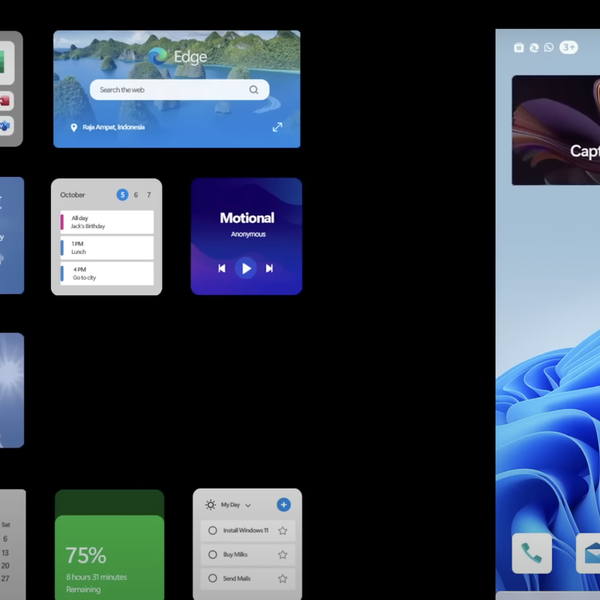This screenshot has width=600, height=600.
Task: Expand the Edge widget with arrow icon
Action: coord(277,127)
